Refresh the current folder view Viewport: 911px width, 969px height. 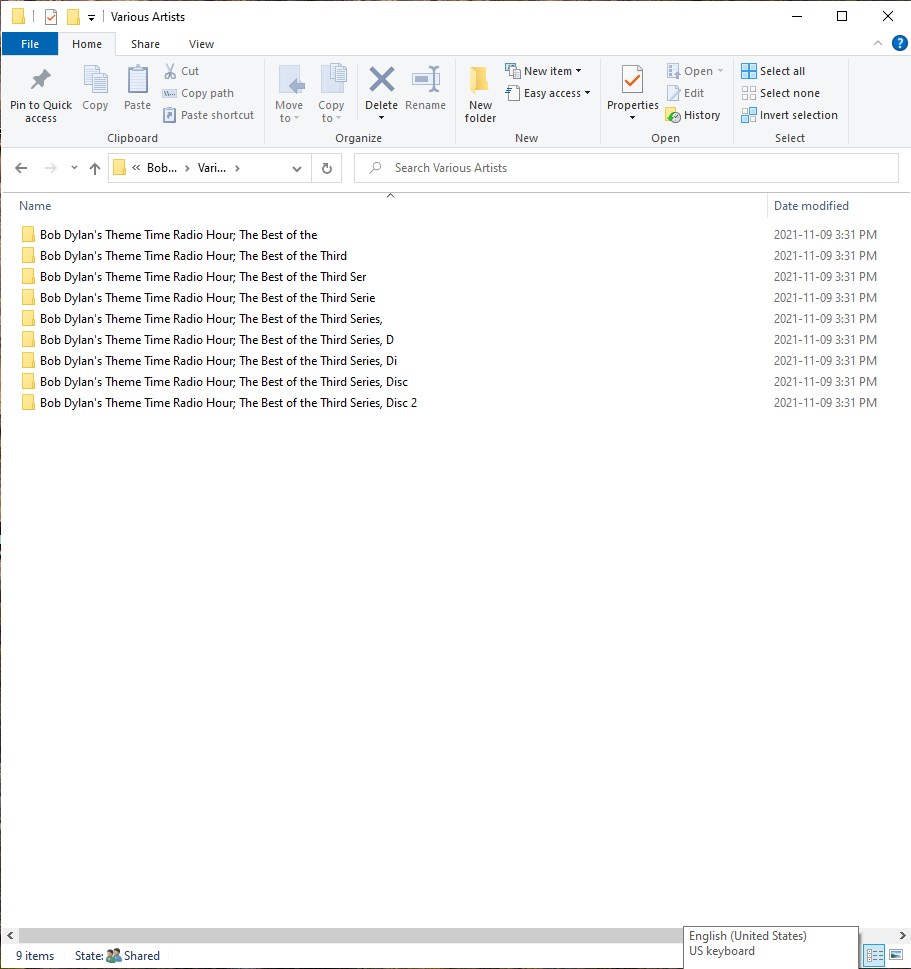(326, 168)
